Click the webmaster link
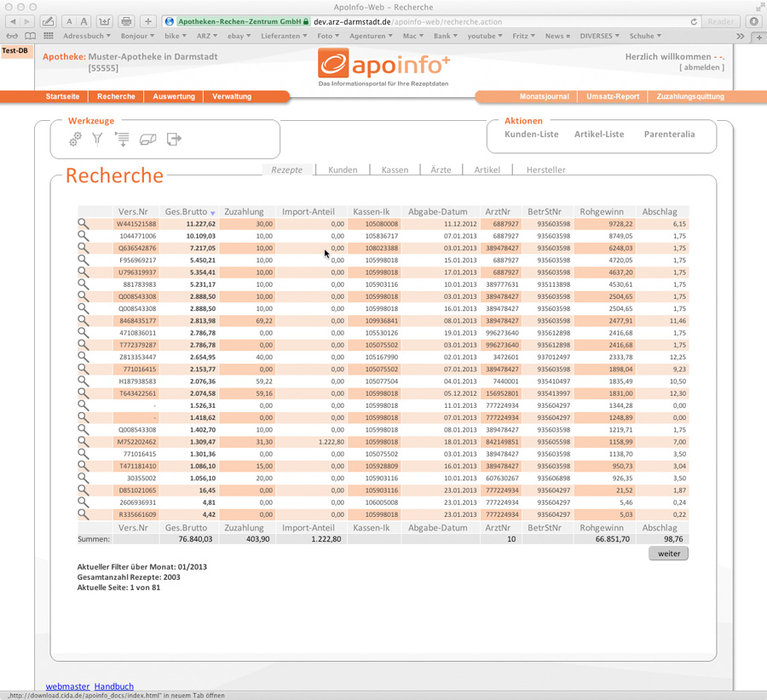Viewport: 767px width, 700px height. (x=68, y=686)
